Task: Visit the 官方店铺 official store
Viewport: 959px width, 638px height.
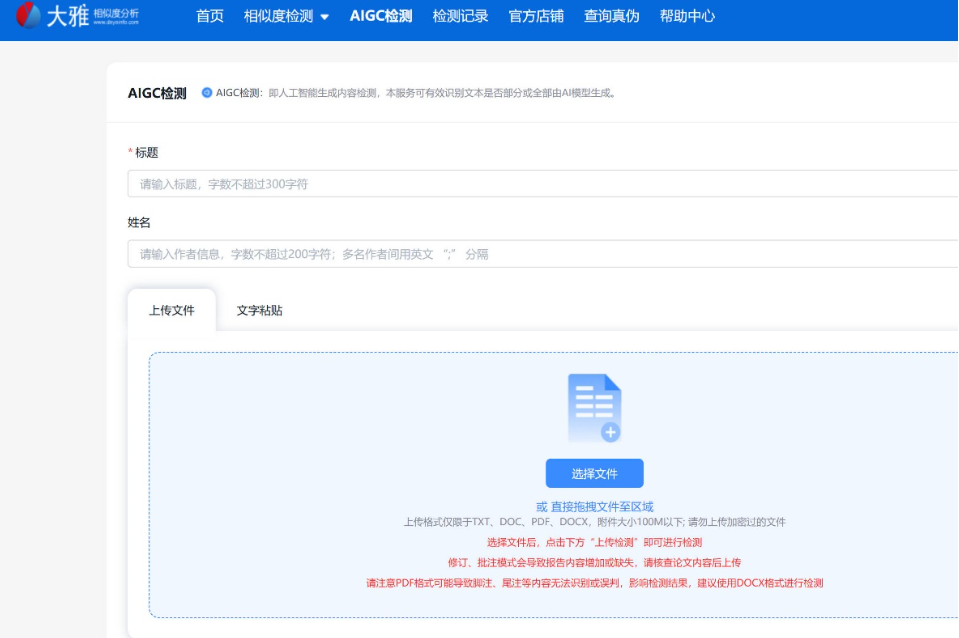Action: (x=536, y=16)
